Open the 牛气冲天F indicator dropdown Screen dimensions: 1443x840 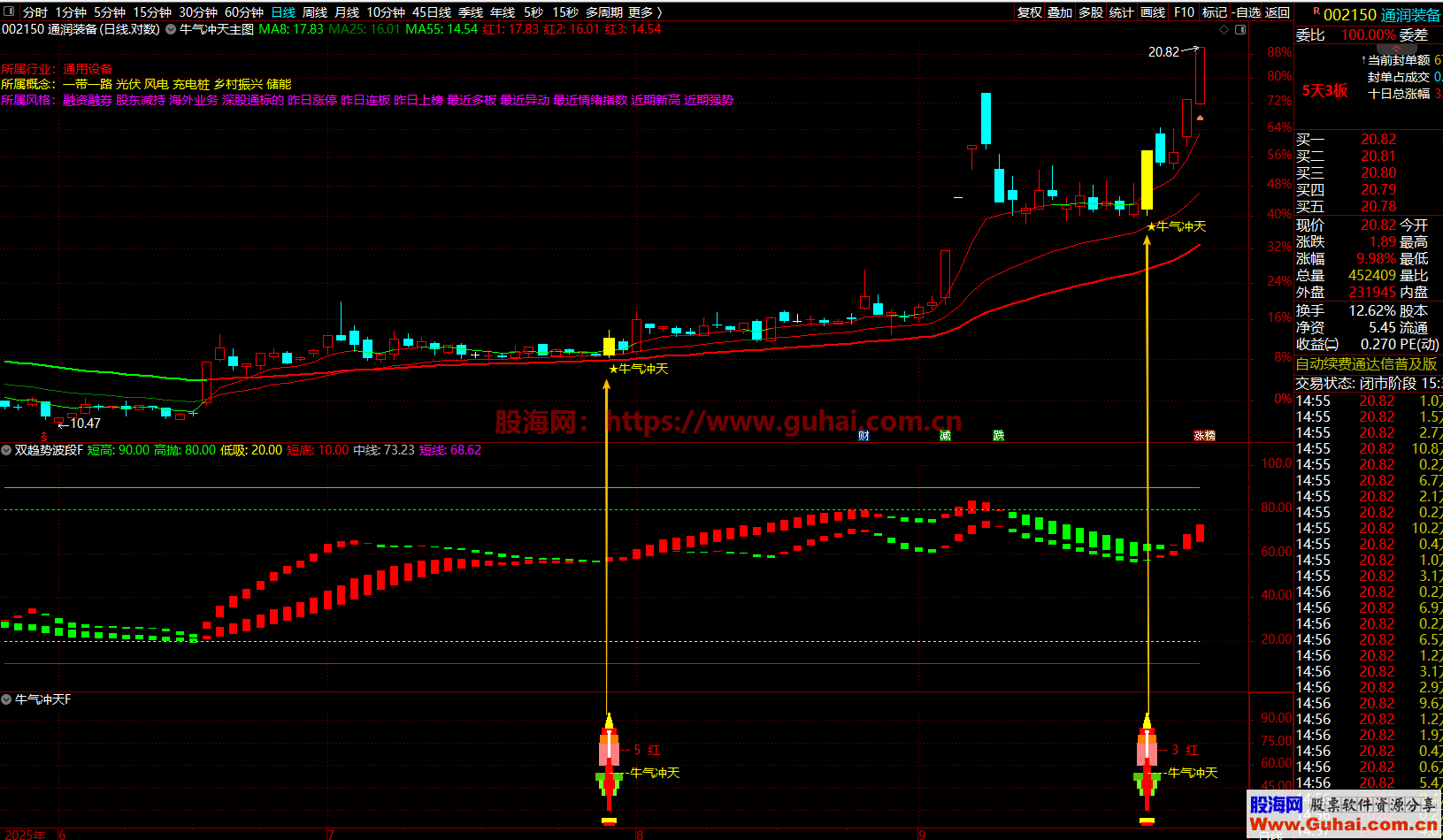click(x=7, y=699)
